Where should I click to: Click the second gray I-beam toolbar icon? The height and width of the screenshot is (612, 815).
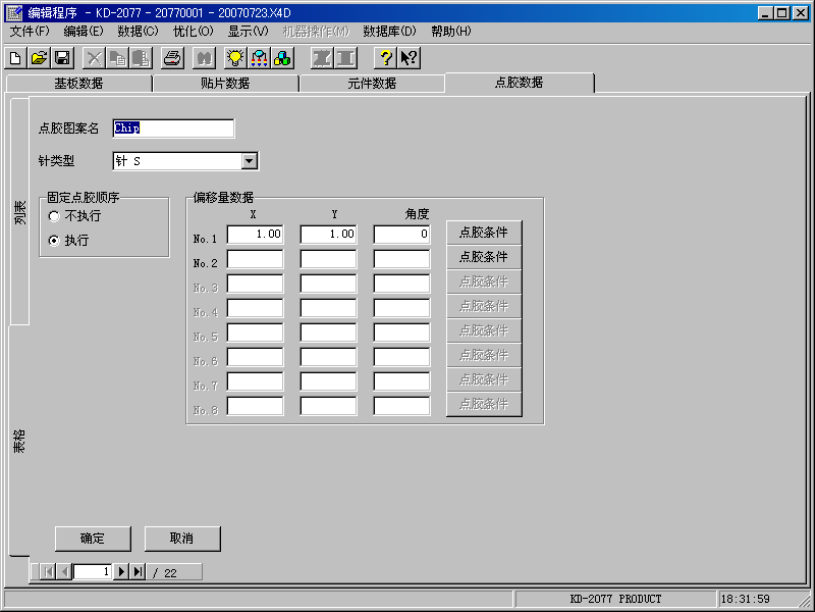[x=346, y=58]
